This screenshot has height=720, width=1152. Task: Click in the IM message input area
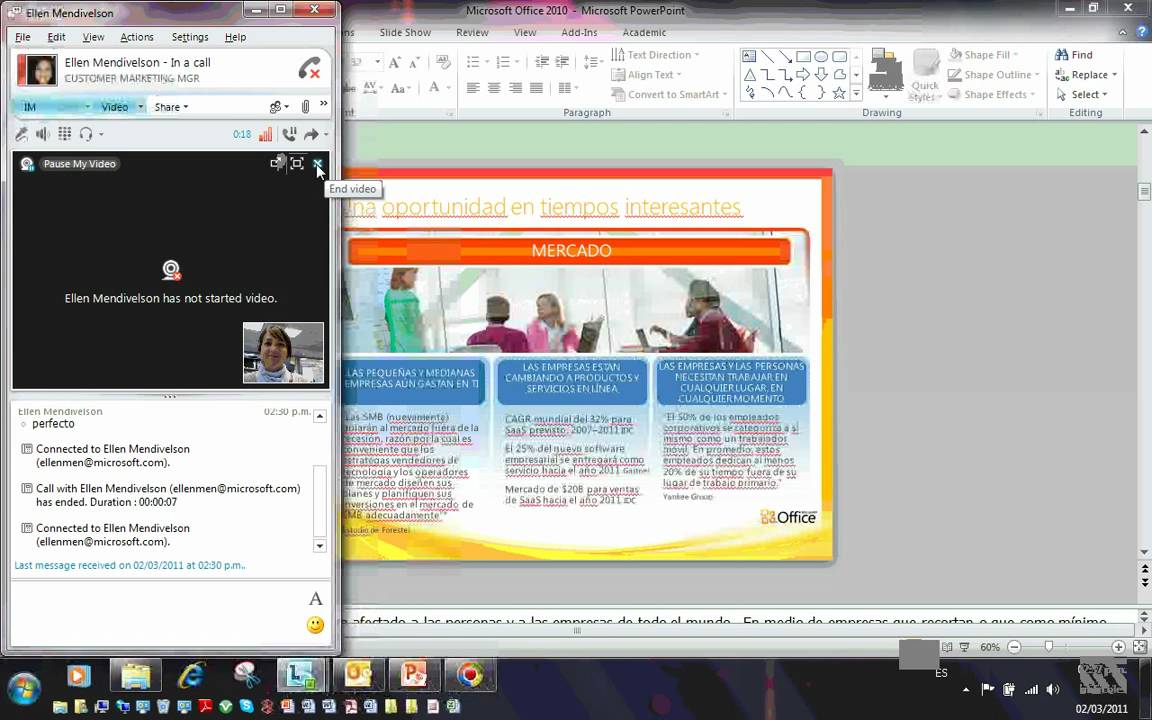158,613
